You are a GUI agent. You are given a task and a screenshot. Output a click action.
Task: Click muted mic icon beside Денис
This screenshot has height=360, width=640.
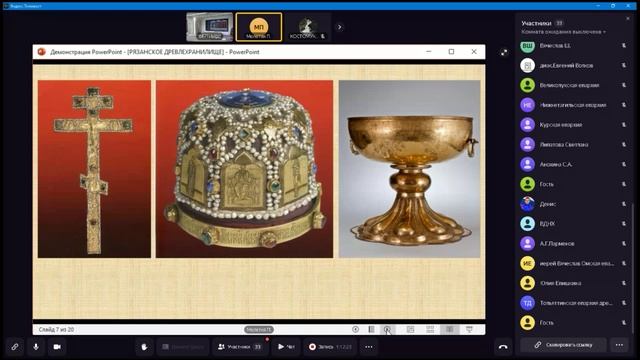(x=624, y=204)
